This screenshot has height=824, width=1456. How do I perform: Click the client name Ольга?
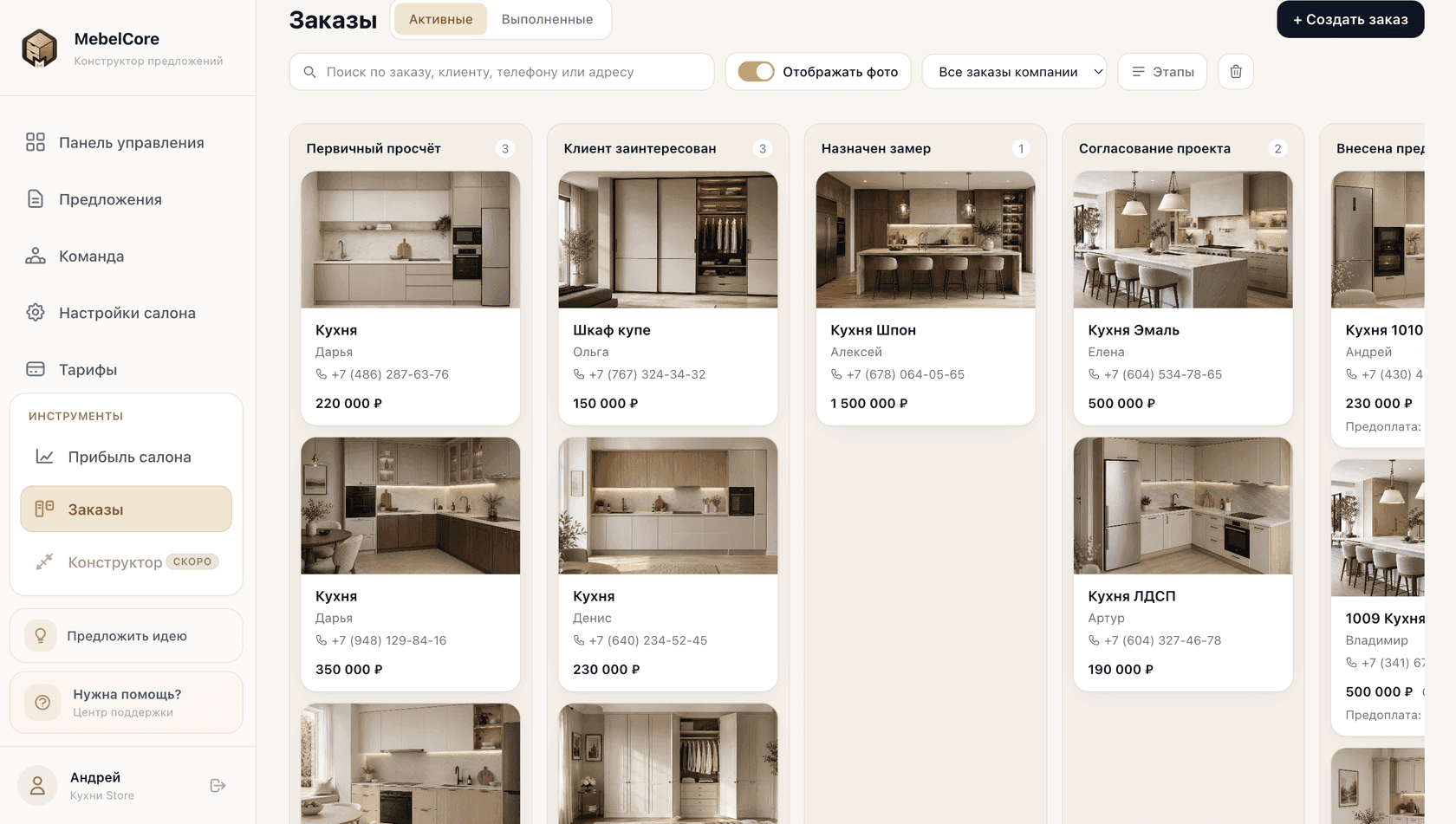(x=591, y=352)
